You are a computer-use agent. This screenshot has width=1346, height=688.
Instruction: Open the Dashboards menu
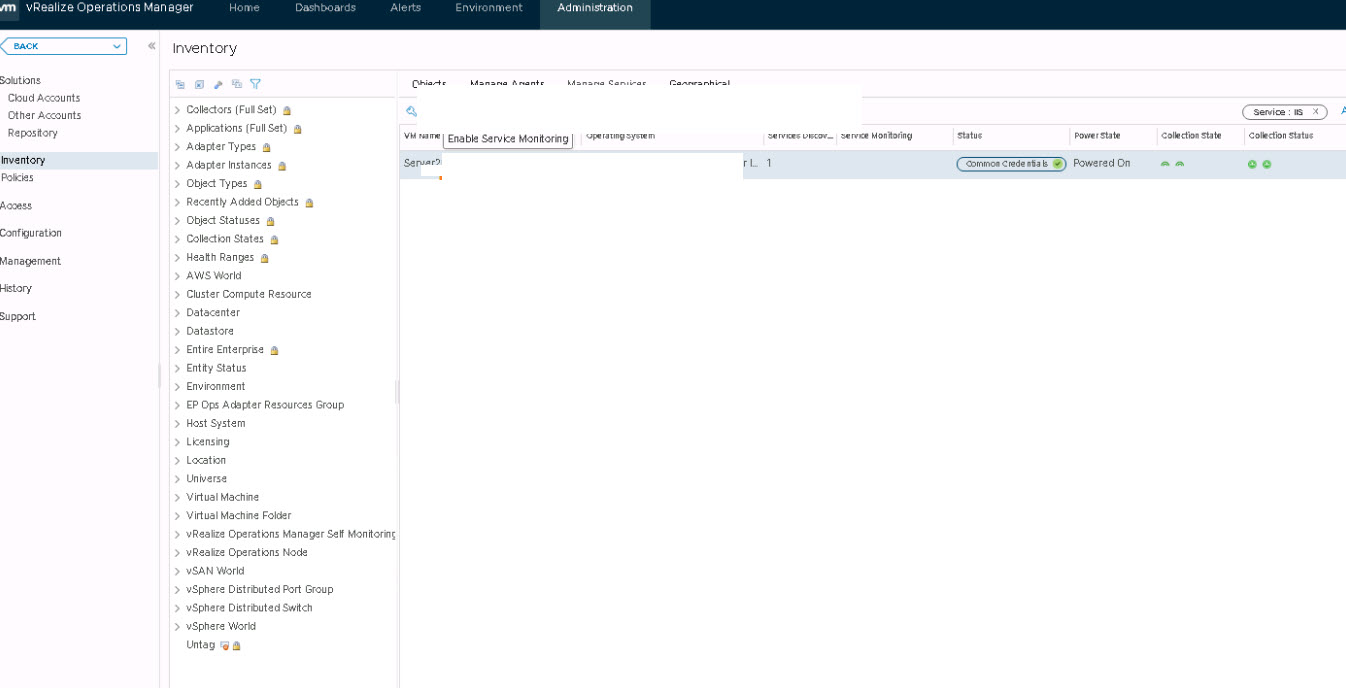(x=325, y=8)
